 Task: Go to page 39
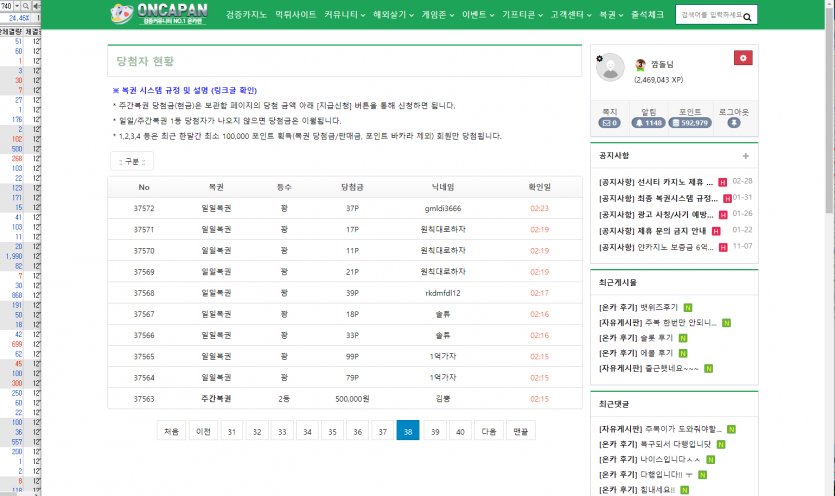point(435,430)
